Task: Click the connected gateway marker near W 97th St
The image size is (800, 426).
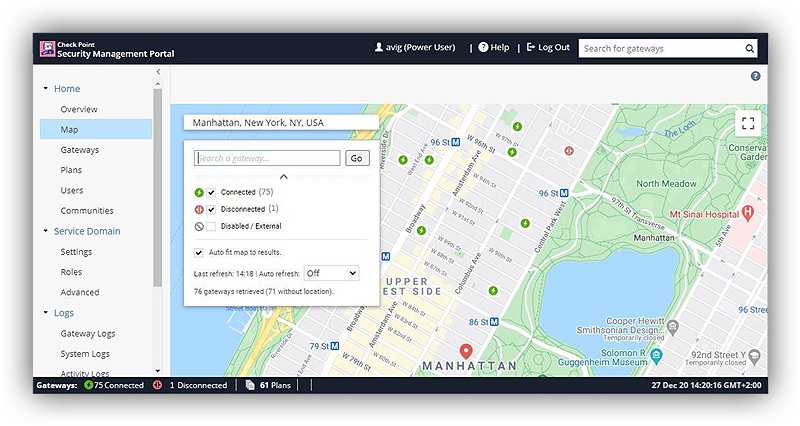Action: (x=517, y=126)
